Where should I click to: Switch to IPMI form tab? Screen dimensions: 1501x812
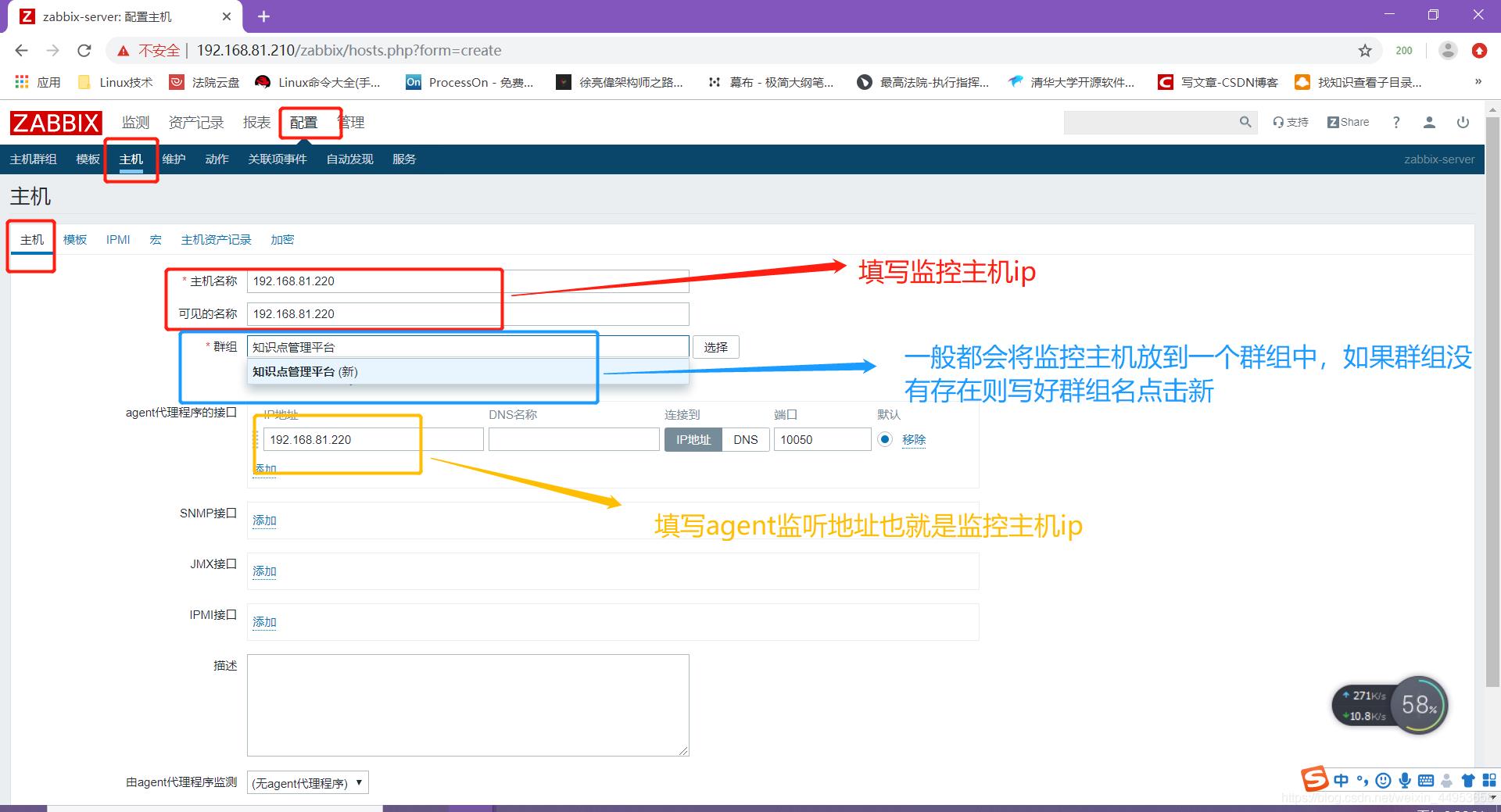(x=118, y=240)
